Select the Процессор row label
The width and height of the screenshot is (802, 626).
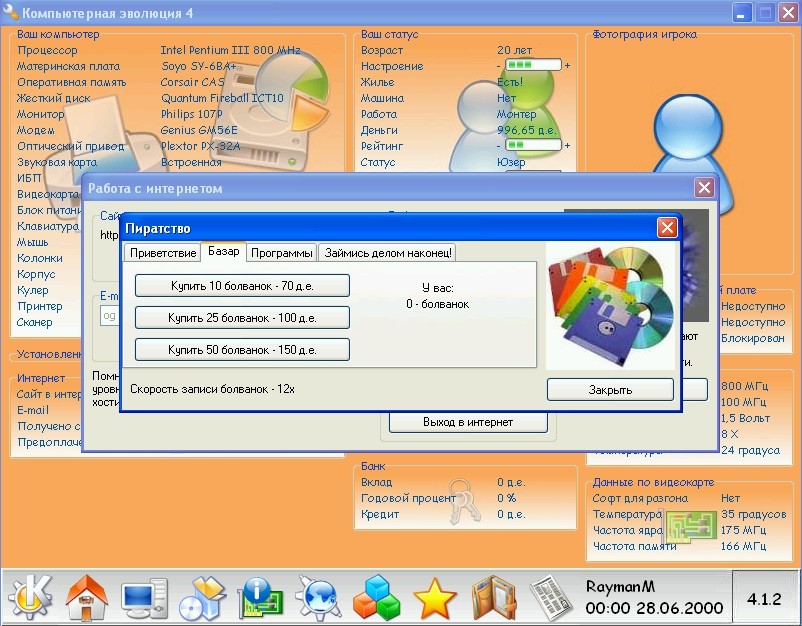point(48,50)
